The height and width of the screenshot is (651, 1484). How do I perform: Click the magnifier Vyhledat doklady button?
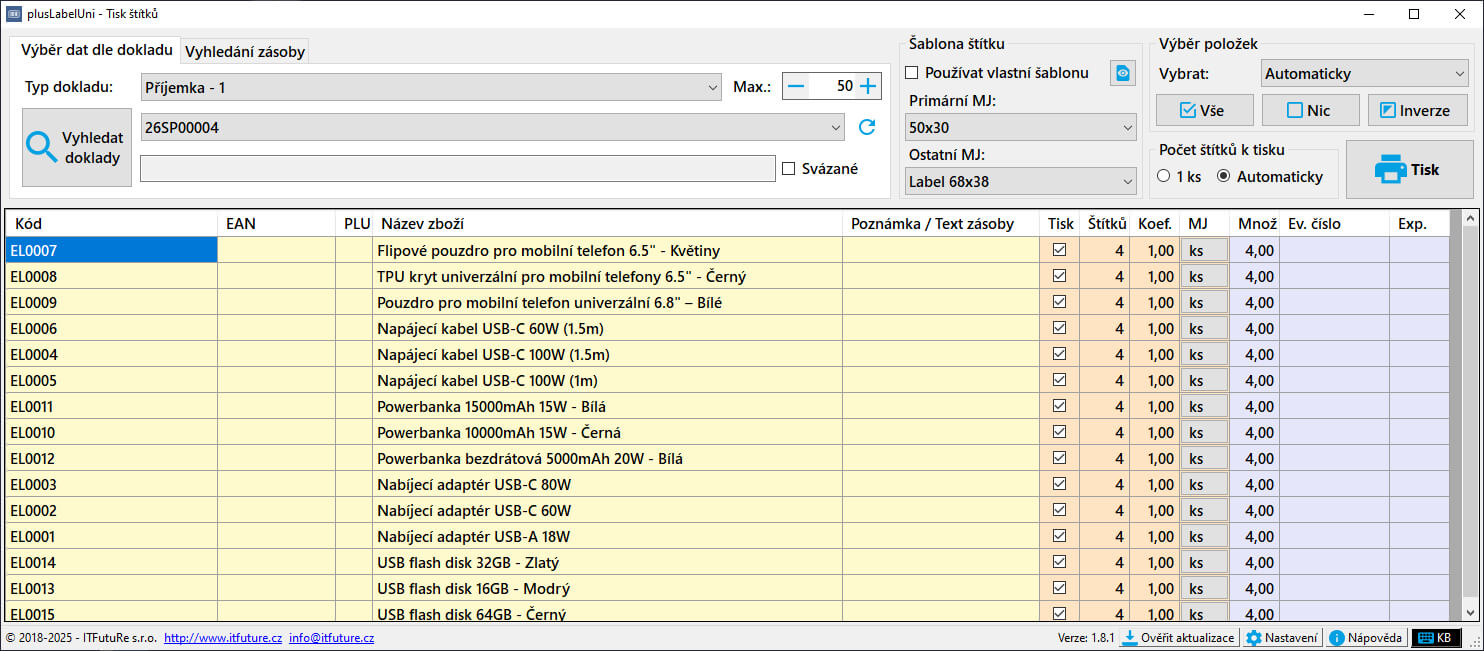click(x=77, y=148)
